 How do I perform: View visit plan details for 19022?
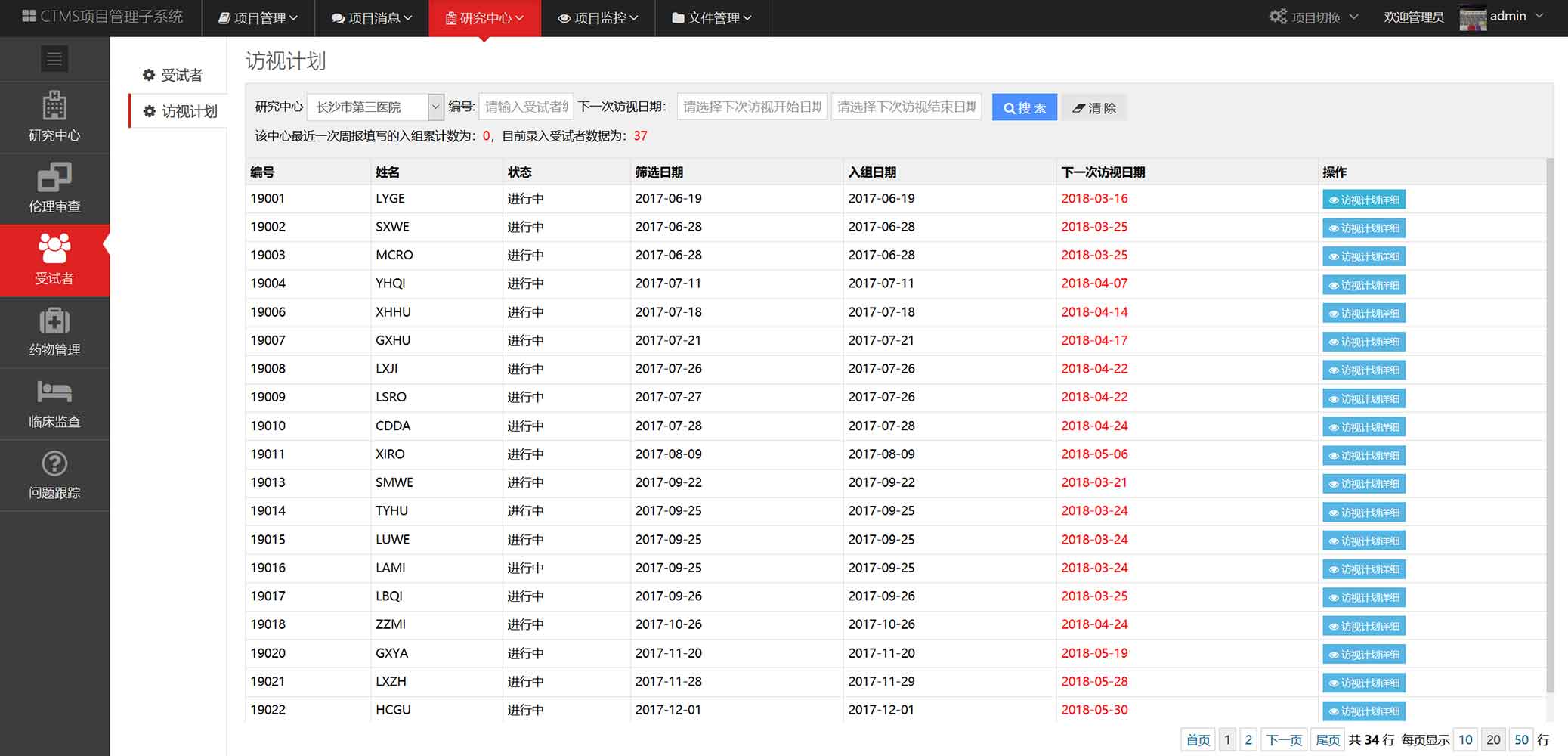click(1364, 711)
